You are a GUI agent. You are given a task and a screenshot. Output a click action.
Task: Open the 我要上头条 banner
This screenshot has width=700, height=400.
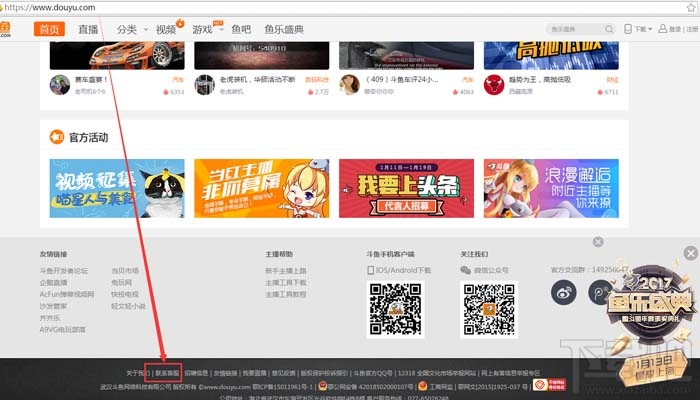click(406, 188)
